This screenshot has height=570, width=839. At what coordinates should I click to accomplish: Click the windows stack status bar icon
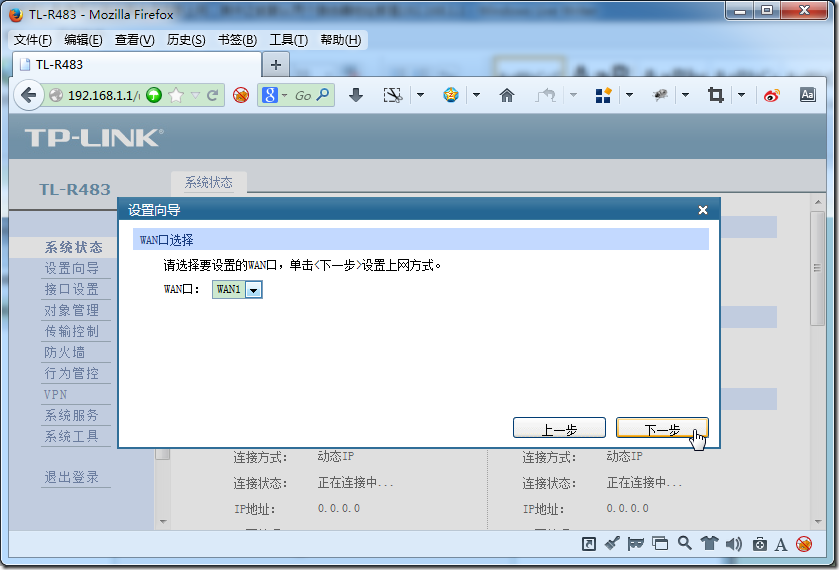pyautogui.click(x=660, y=544)
